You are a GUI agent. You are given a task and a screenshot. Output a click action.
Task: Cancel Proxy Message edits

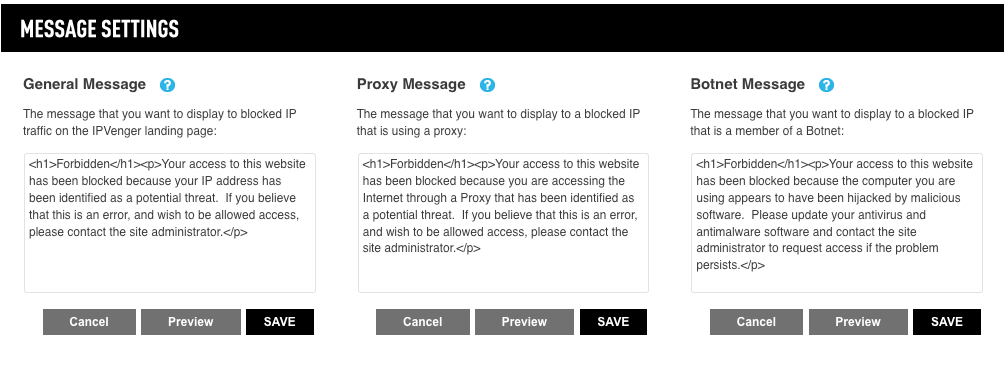coord(423,322)
